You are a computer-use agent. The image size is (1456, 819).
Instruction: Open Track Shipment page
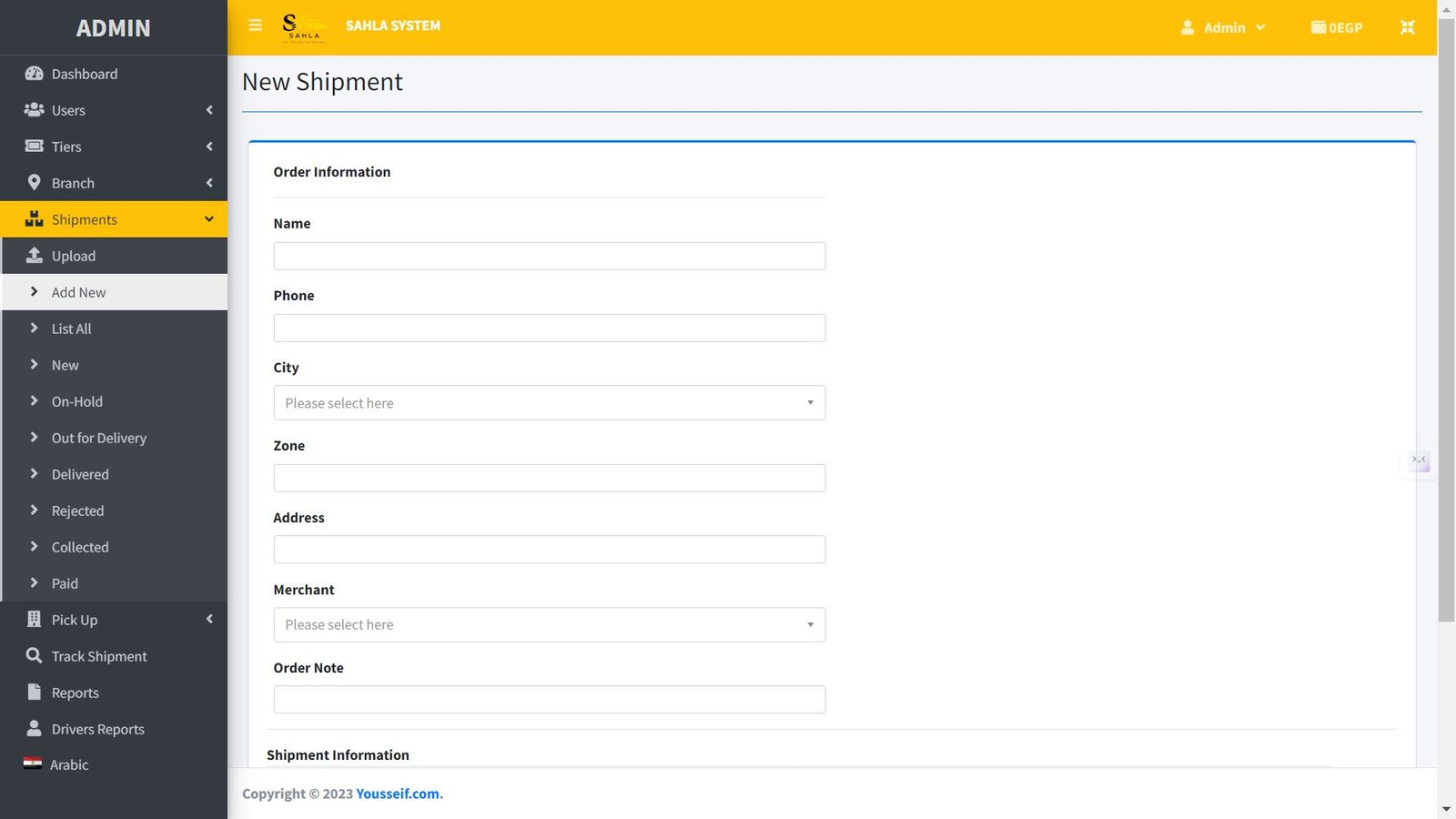114,656
